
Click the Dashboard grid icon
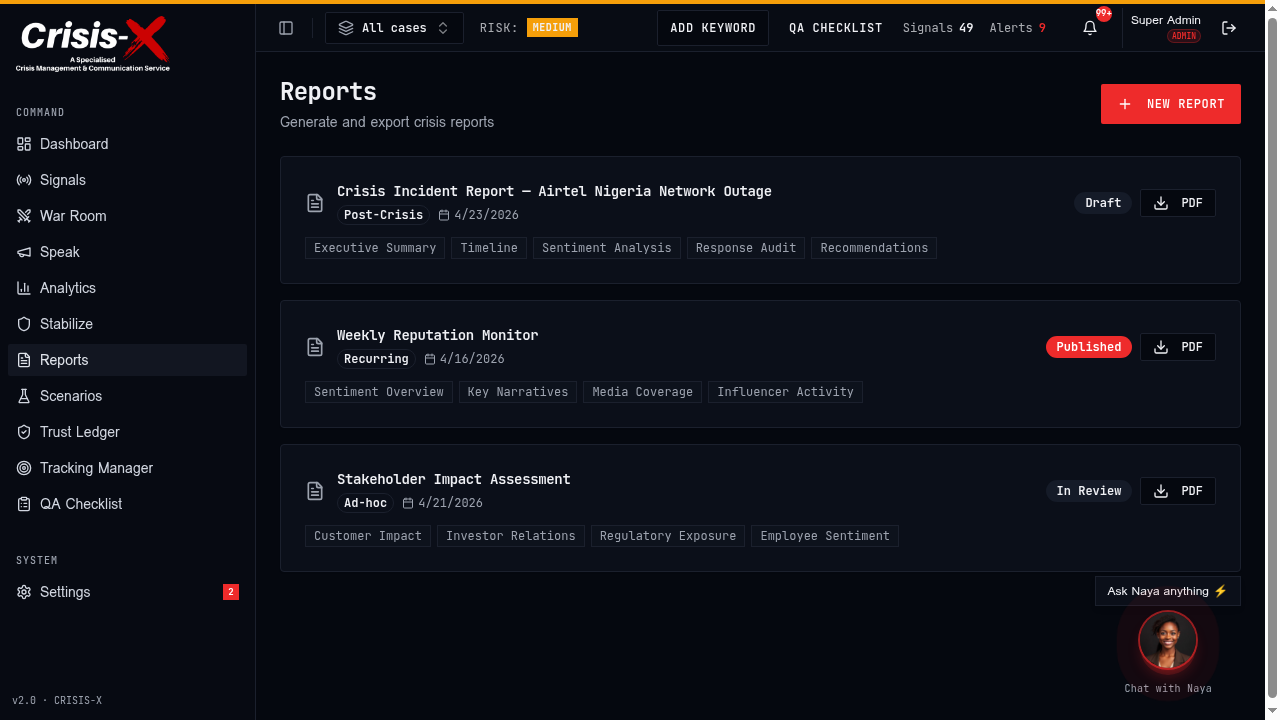[24, 144]
